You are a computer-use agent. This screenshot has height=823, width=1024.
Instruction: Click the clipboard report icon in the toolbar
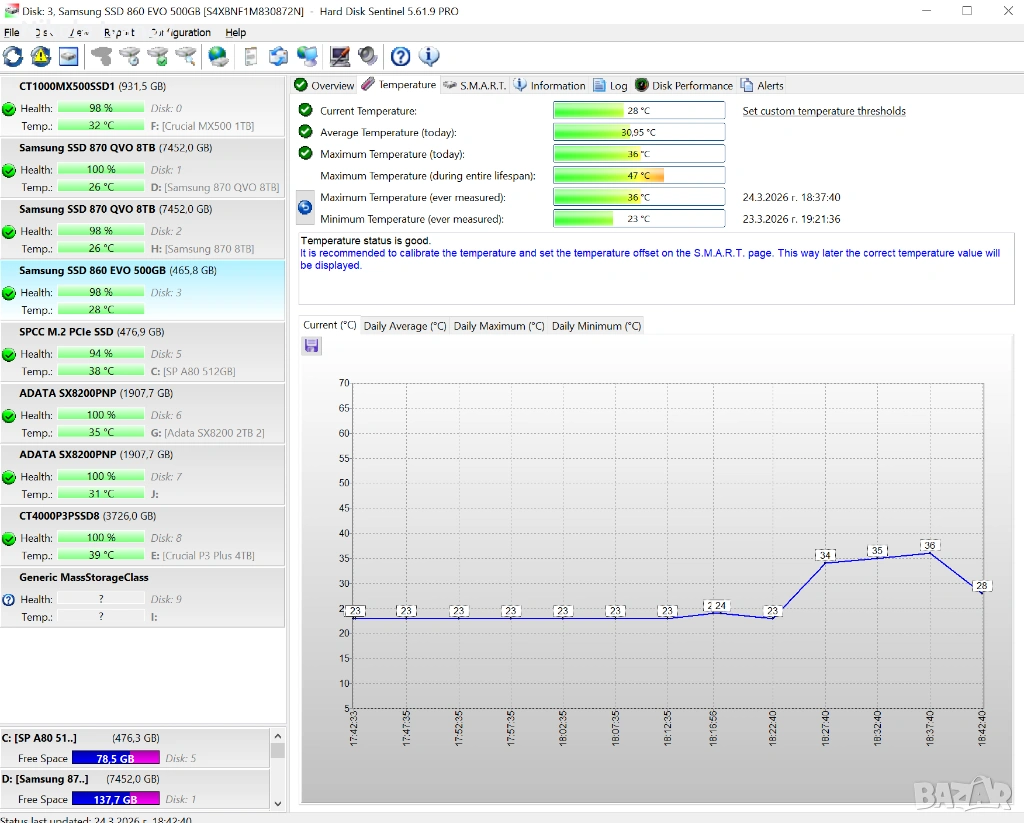(251, 56)
